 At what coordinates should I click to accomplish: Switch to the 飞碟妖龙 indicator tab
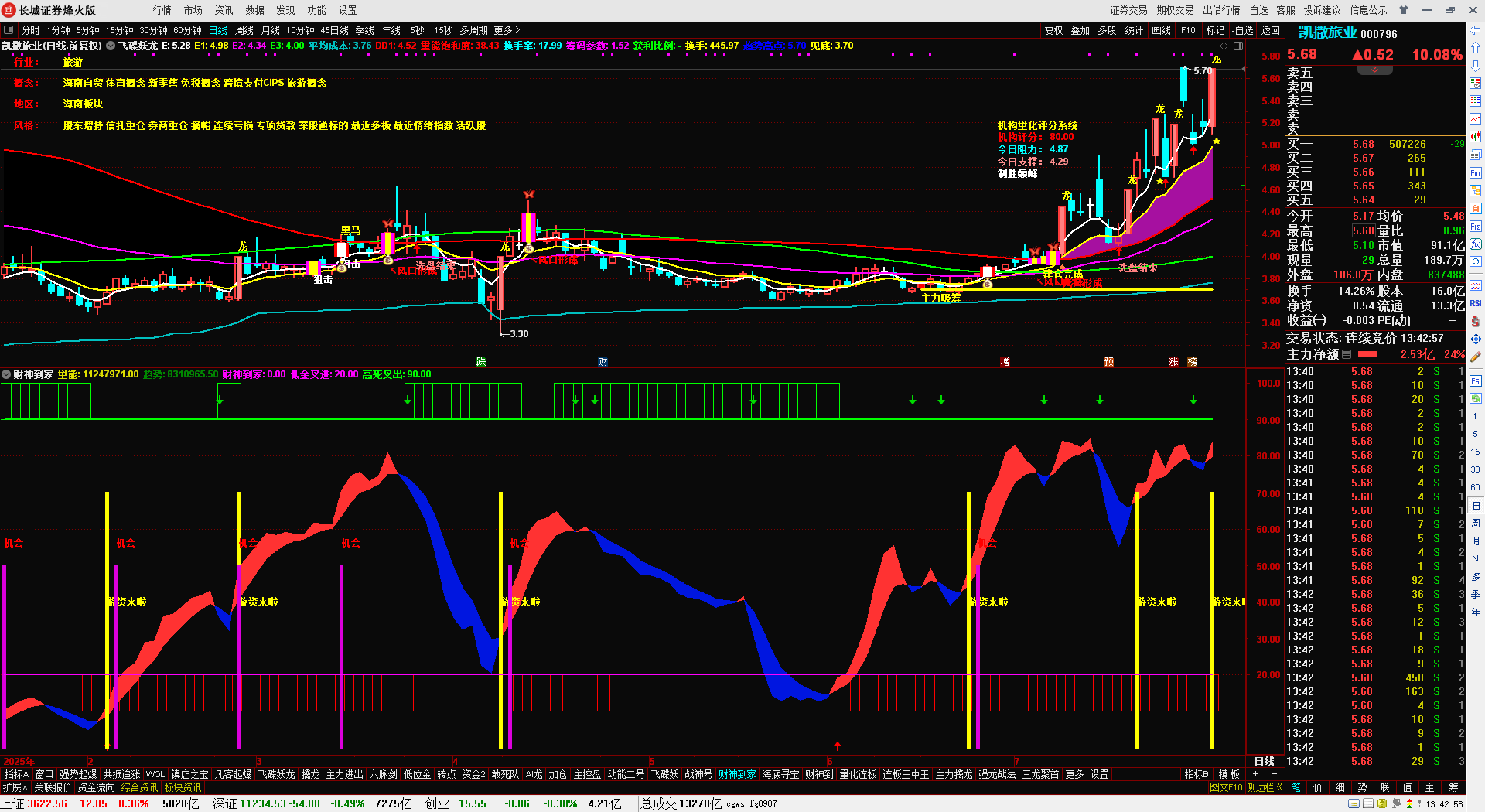[276, 774]
